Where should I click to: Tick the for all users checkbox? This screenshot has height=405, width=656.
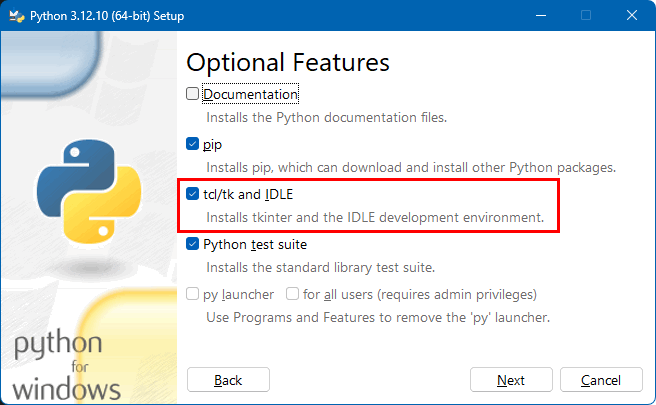(292, 294)
